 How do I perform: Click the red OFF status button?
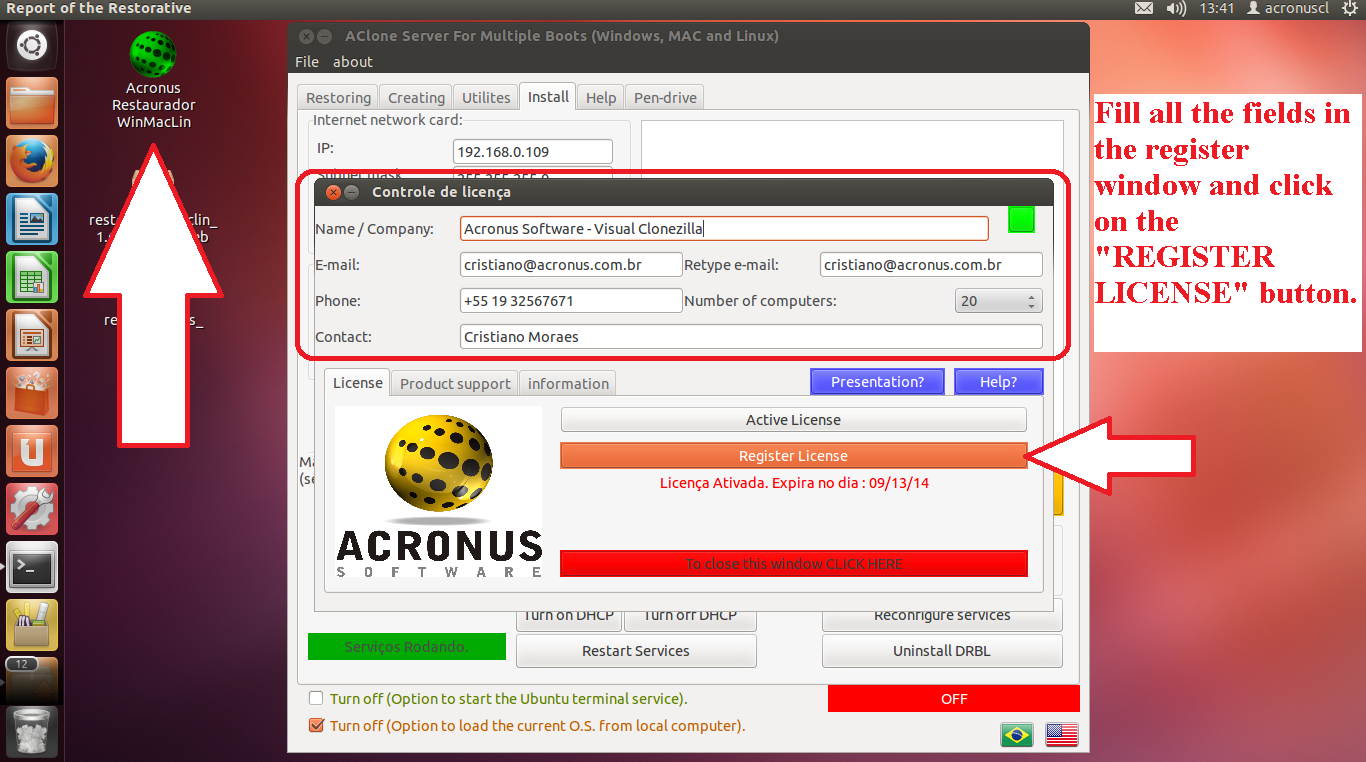pos(954,699)
